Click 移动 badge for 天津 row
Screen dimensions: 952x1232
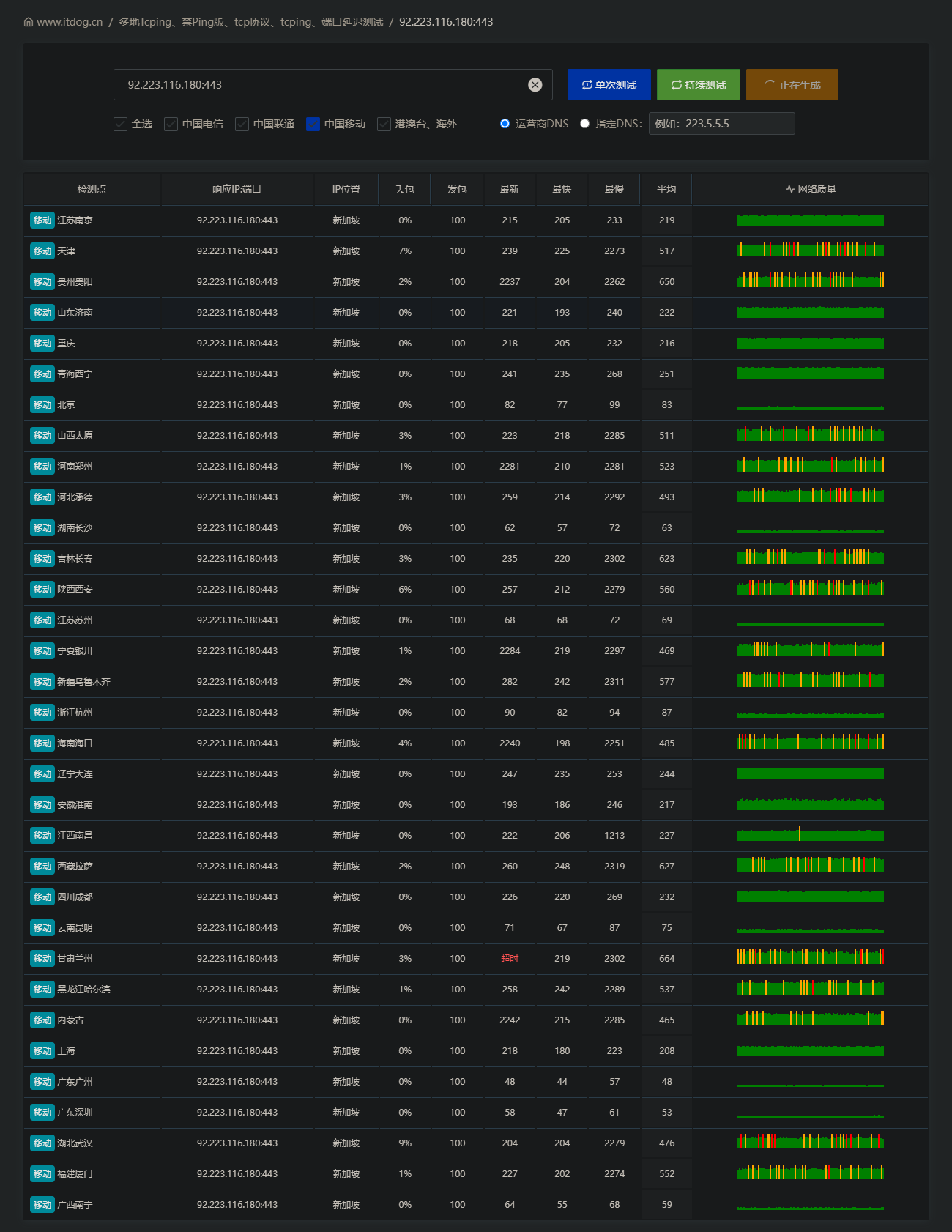pyautogui.click(x=42, y=251)
